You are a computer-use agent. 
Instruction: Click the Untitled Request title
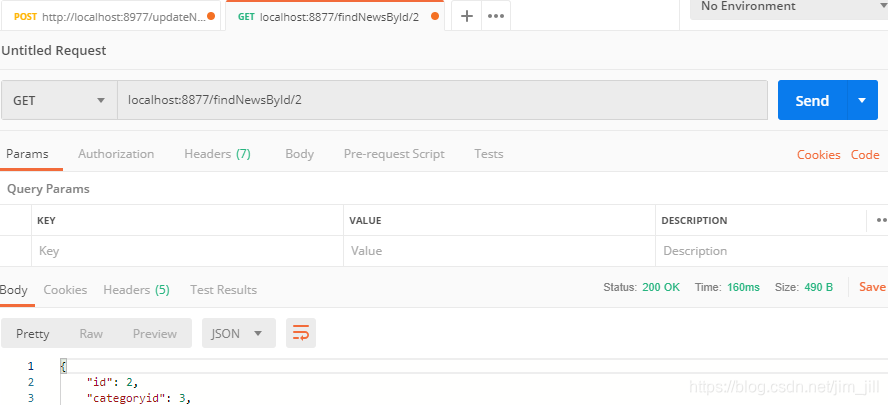[x=54, y=50]
